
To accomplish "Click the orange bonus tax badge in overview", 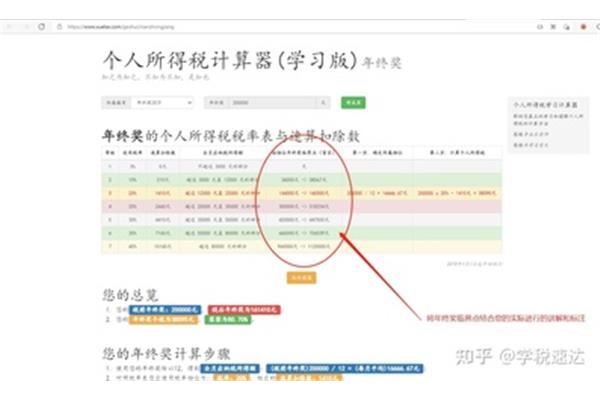I will pyautogui.click(x=163, y=319).
